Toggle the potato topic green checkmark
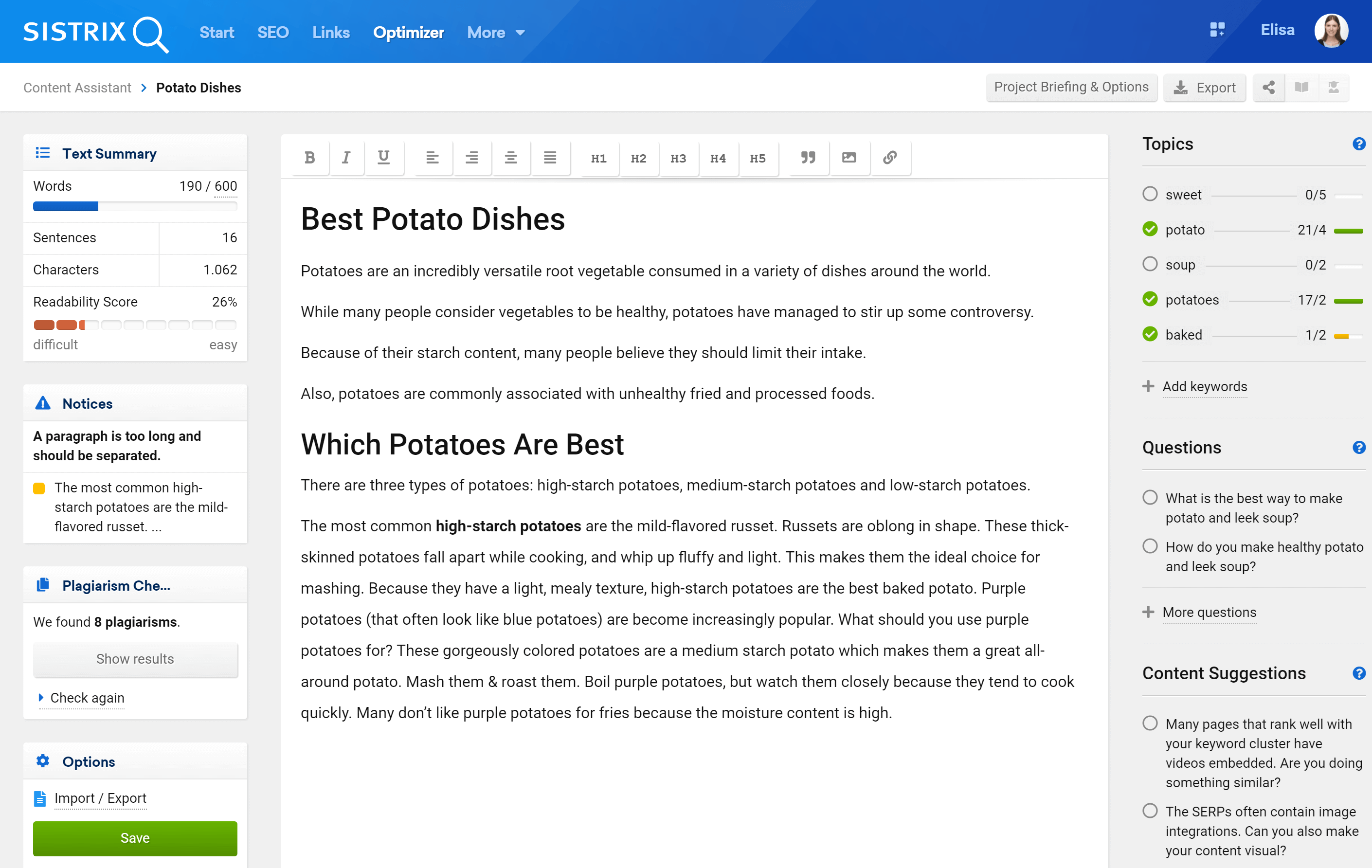Viewport: 1372px width, 868px height. coord(1150,229)
